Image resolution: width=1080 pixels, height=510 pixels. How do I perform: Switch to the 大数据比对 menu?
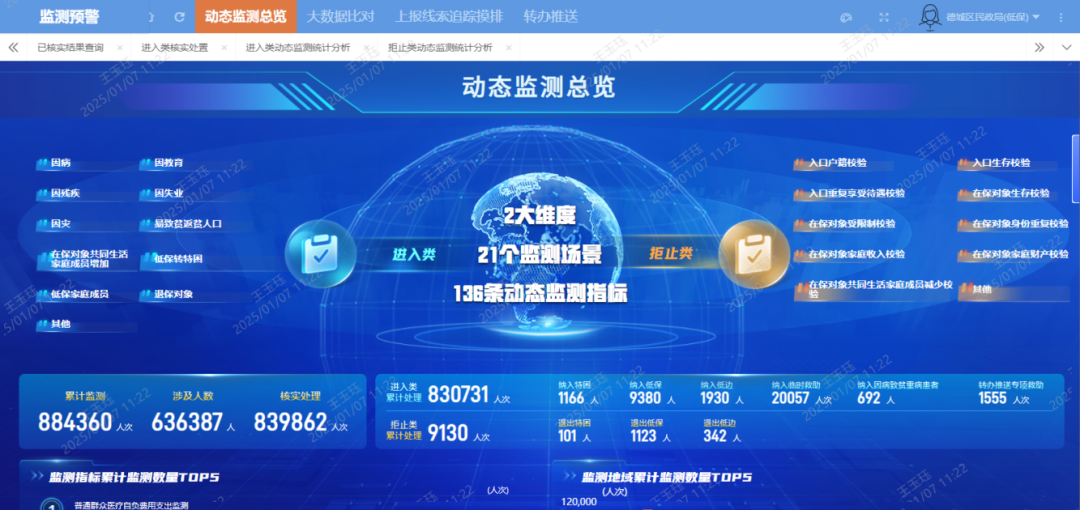340,17
